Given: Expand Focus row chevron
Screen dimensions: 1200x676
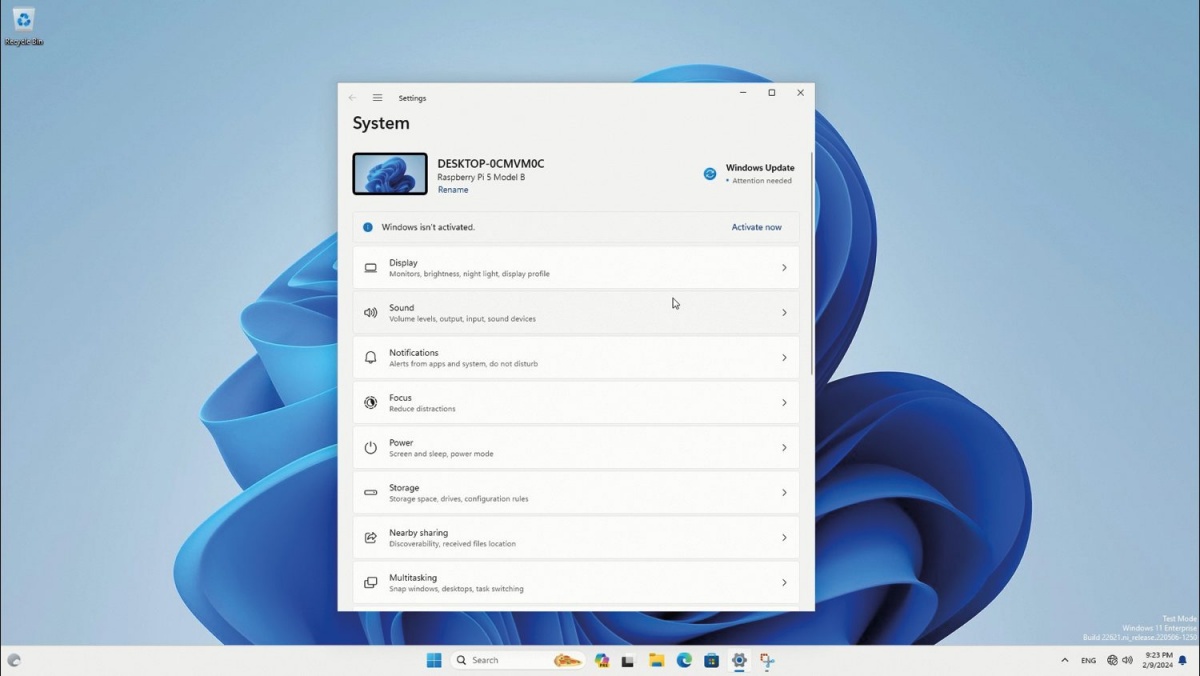Looking at the screenshot, I should click(784, 402).
